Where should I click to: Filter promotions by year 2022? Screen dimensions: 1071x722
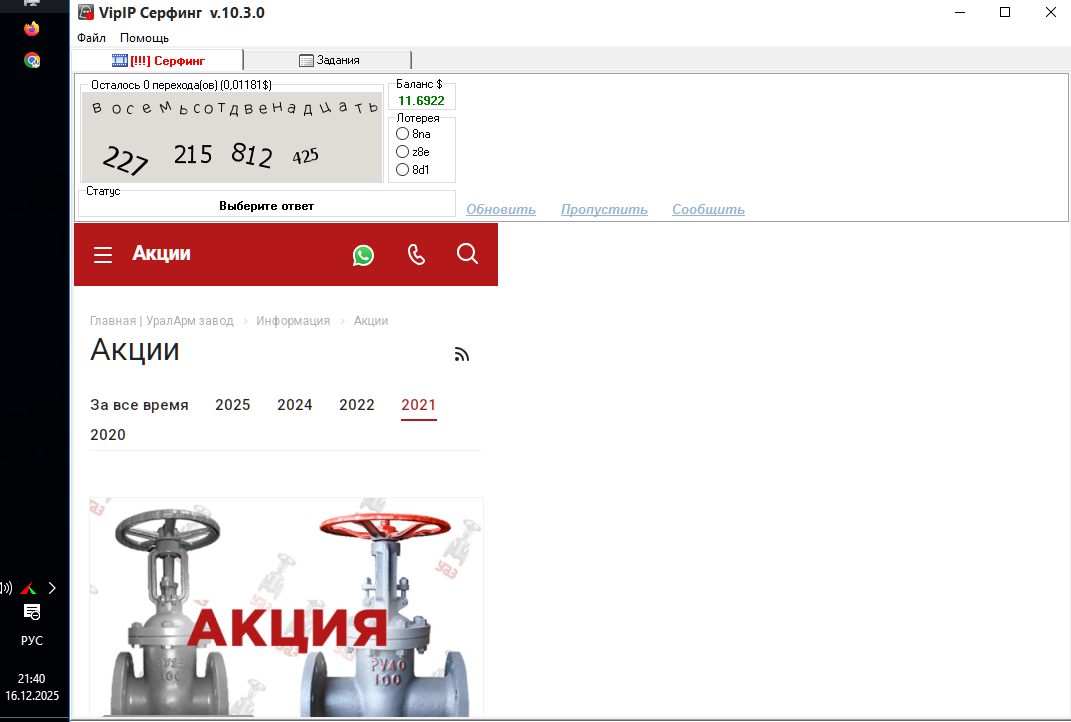[x=357, y=404]
